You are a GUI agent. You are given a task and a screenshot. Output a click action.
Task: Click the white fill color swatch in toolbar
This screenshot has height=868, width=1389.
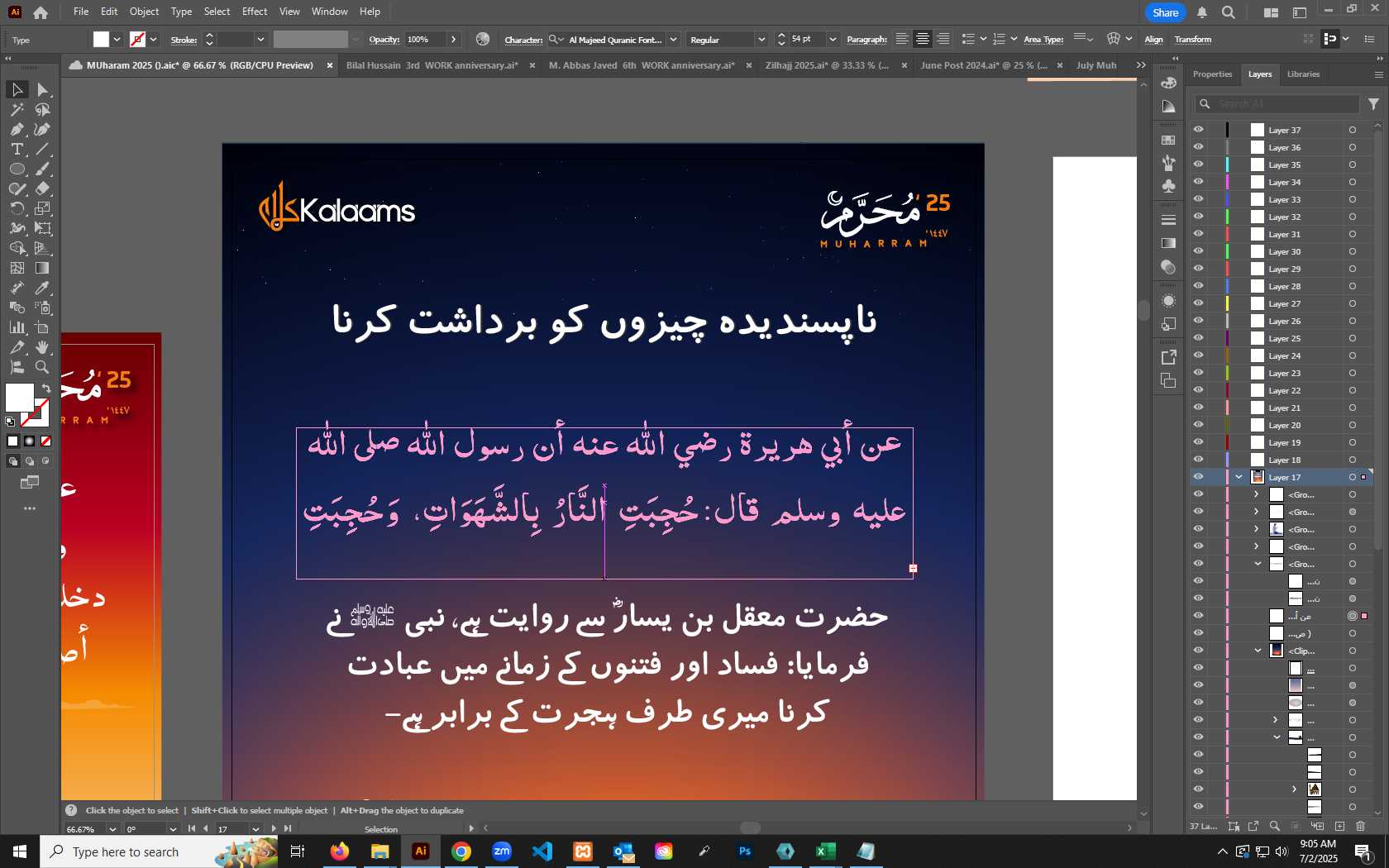point(20,398)
